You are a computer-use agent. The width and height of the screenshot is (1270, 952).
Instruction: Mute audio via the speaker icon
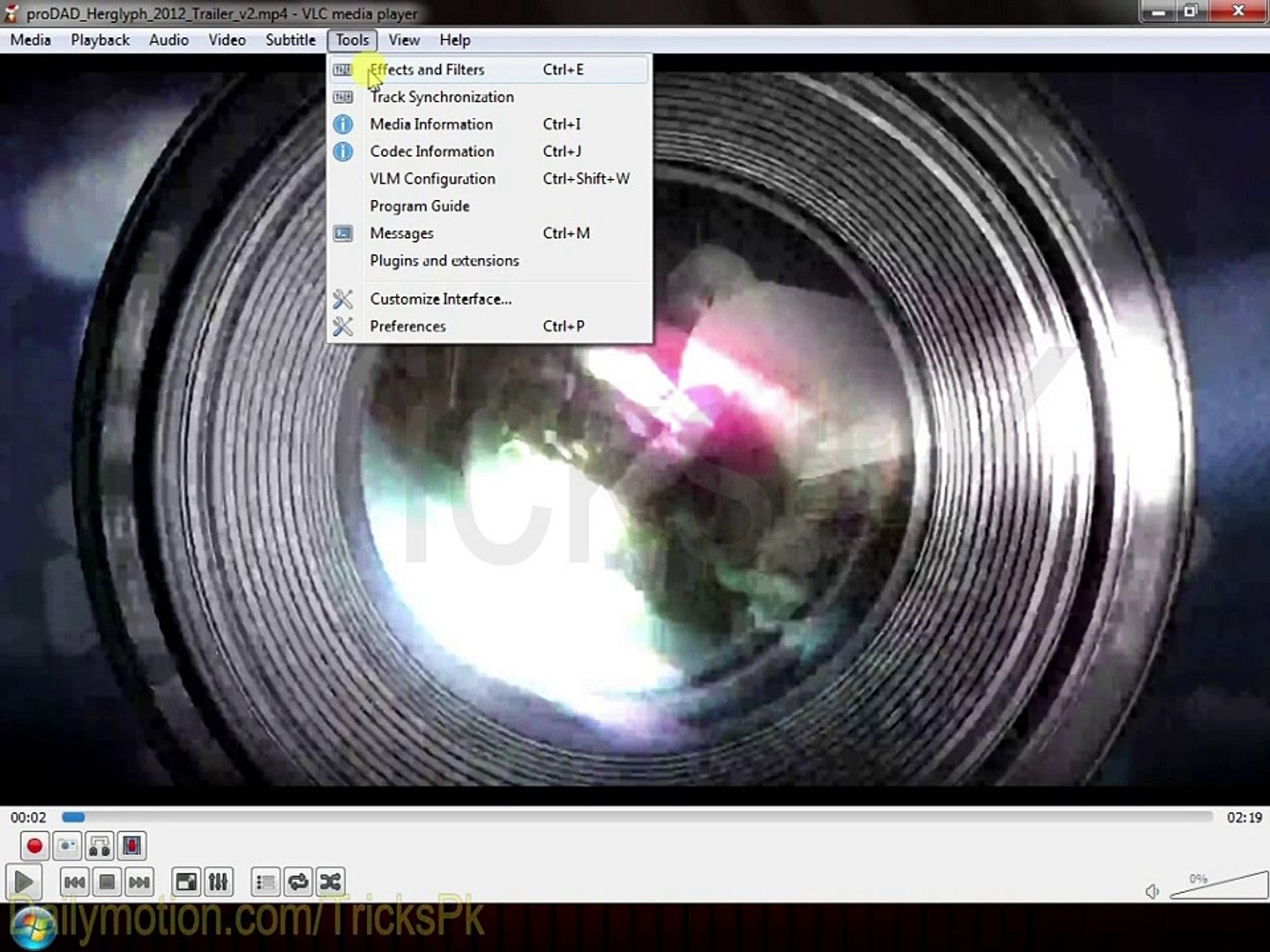point(1152,891)
